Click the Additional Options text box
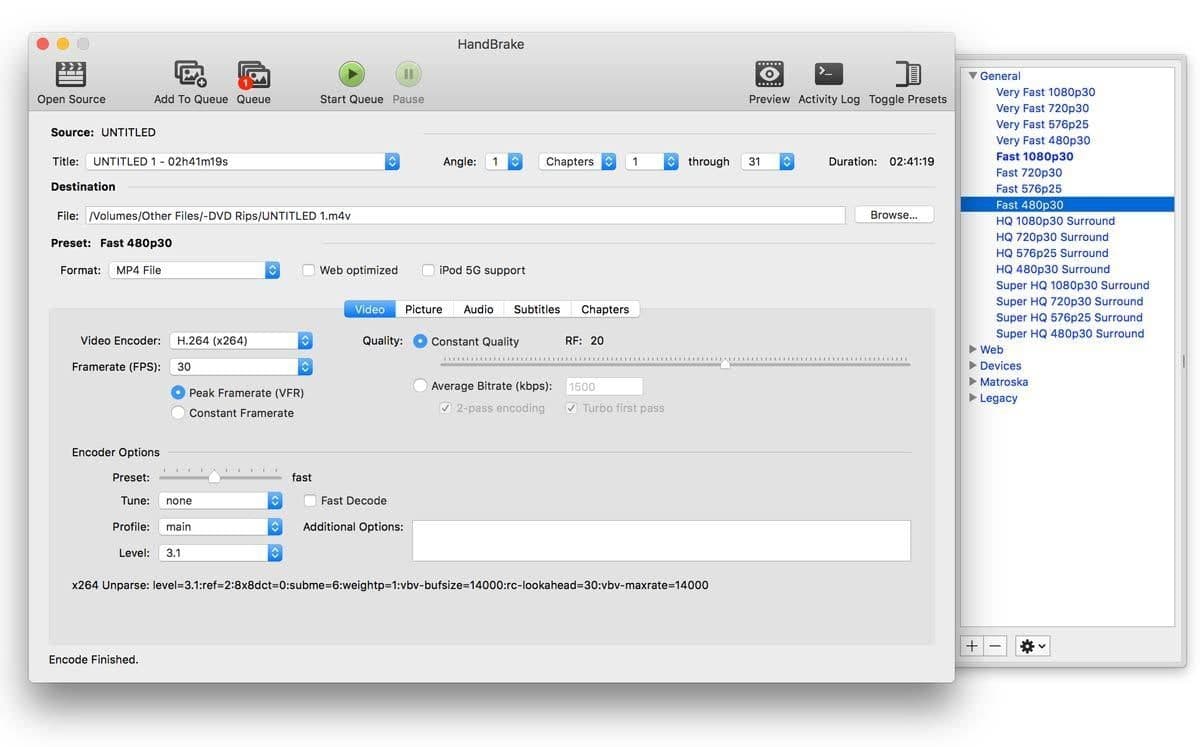This screenshot has height=747, width=1200. click(x=661, y=540)
